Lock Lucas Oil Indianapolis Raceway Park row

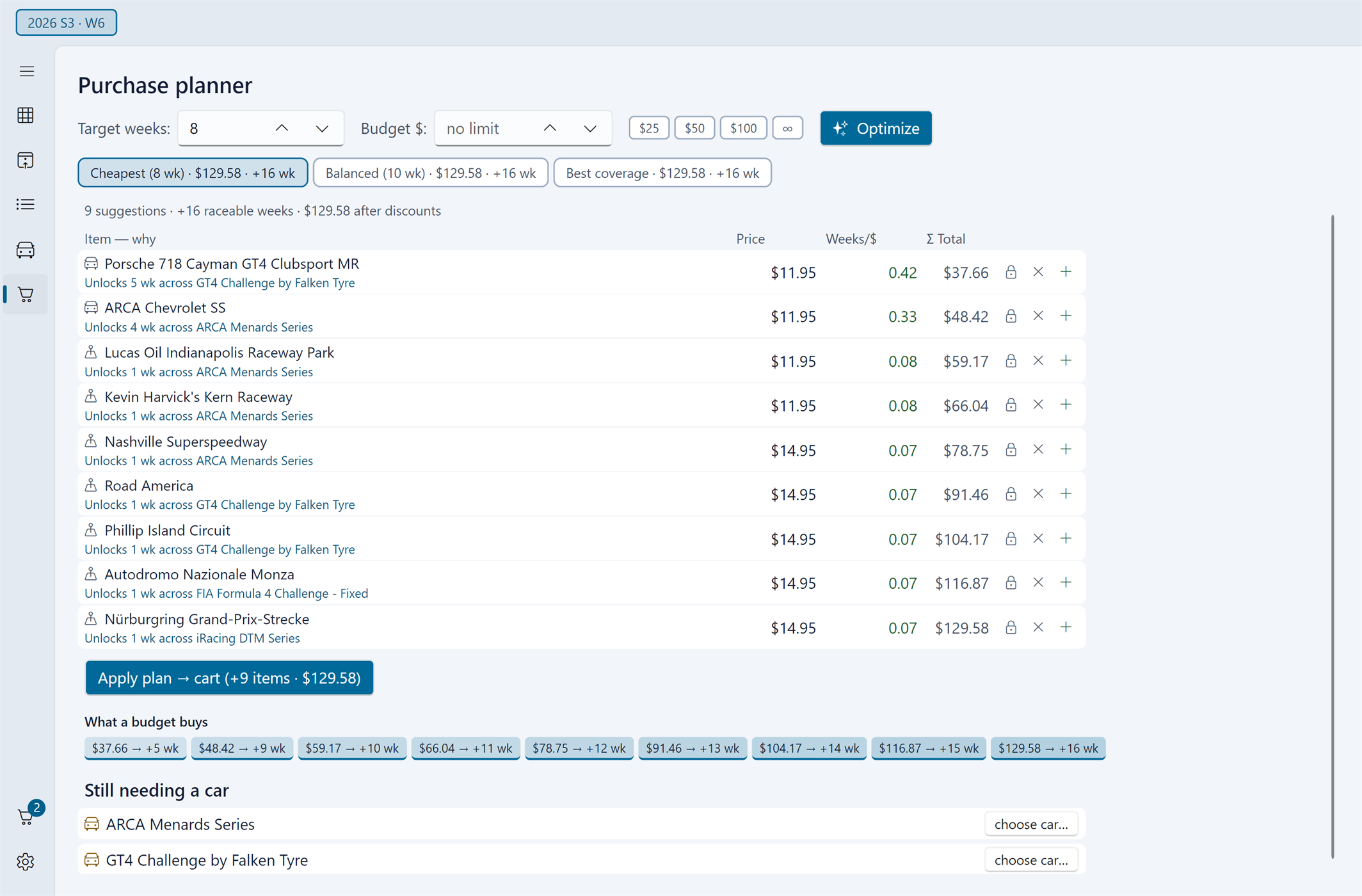[1011, 361]
